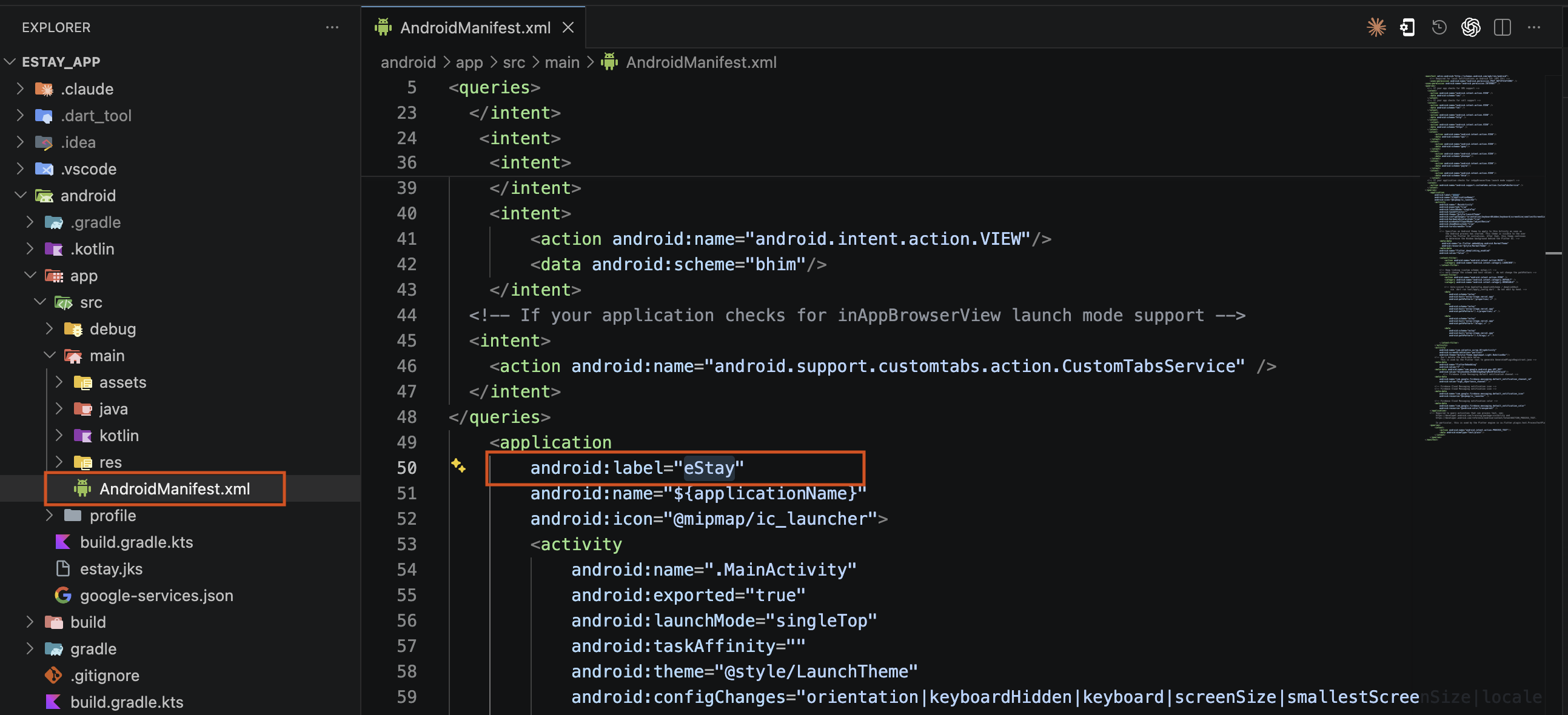
Task: Click the app breadcrumb segment
Action: pos(469,62)
